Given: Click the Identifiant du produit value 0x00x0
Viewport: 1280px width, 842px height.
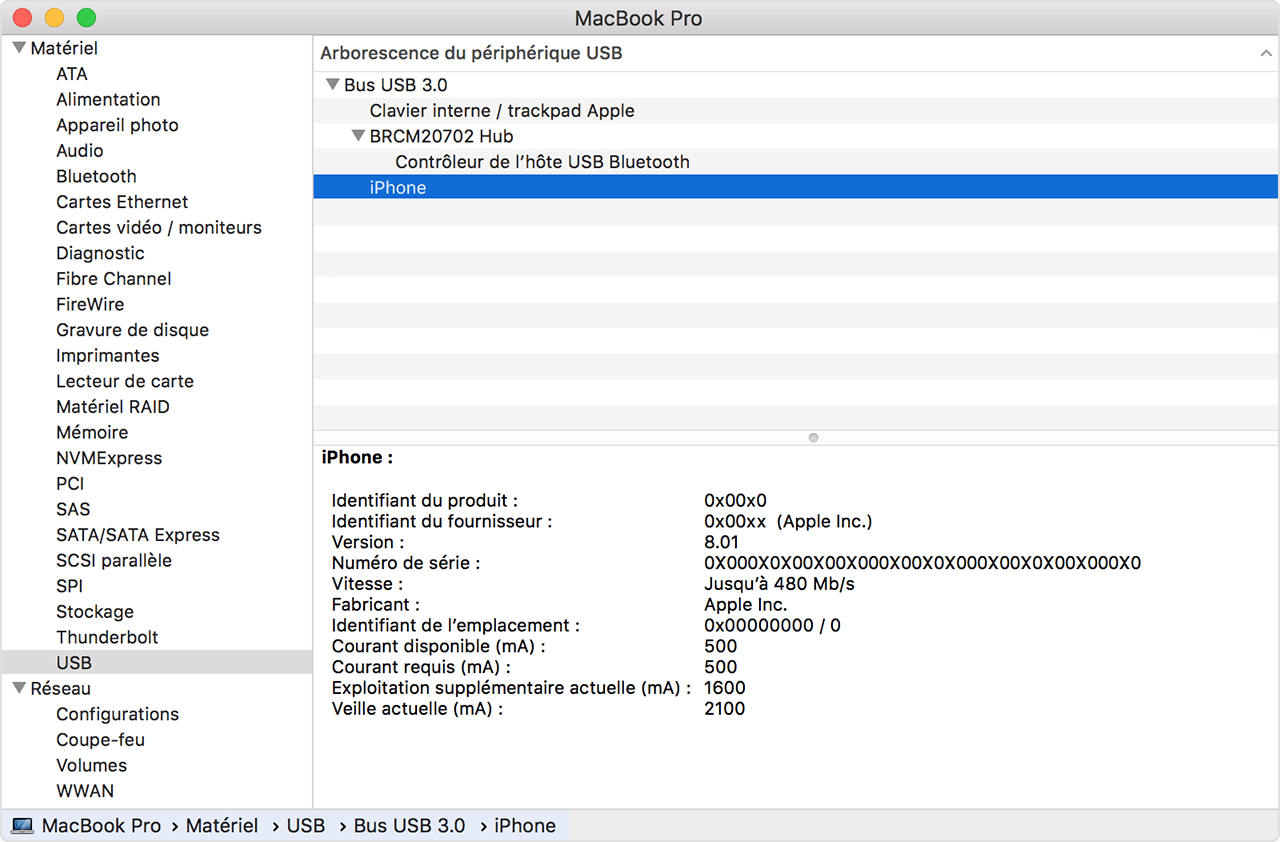Looking at the screenshot, I should click(735, 500).
